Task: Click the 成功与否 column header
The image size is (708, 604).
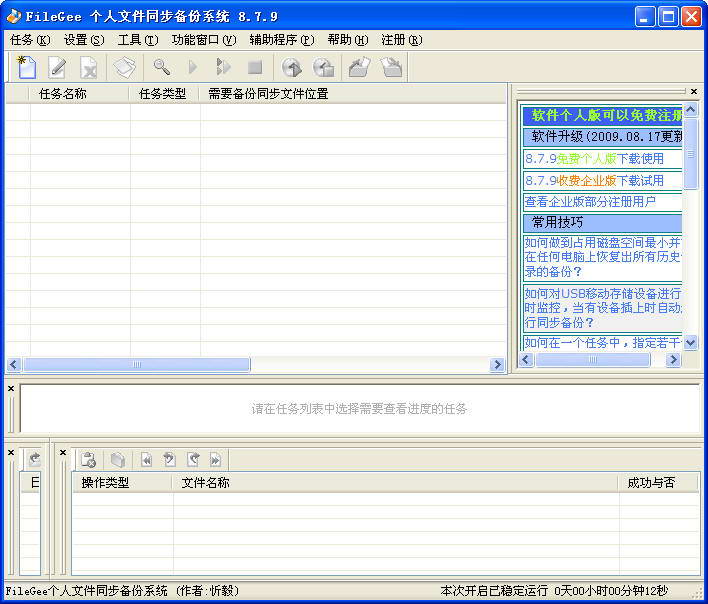Action: tap(650, 483)
